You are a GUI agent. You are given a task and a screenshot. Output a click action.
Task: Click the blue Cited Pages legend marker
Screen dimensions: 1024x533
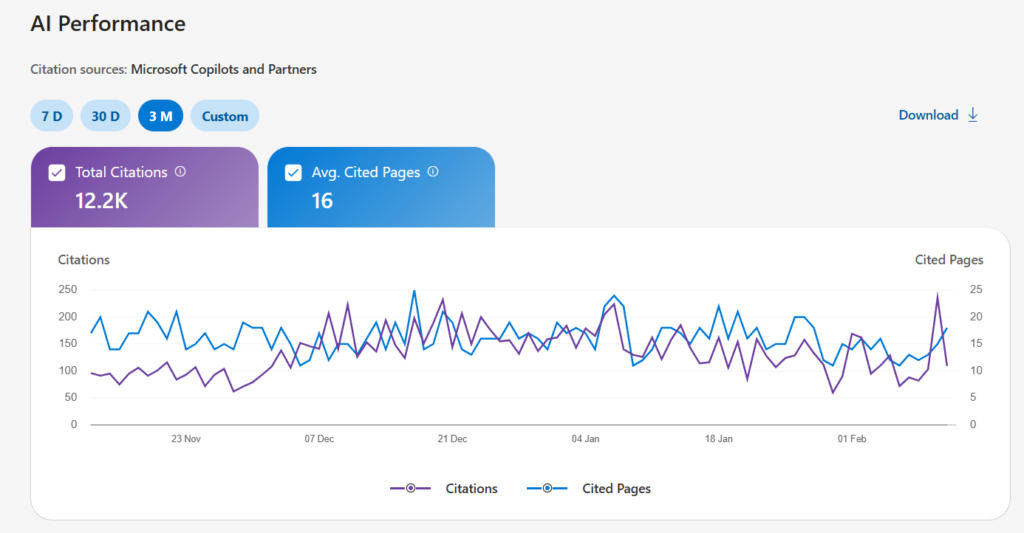pos(547,488)
